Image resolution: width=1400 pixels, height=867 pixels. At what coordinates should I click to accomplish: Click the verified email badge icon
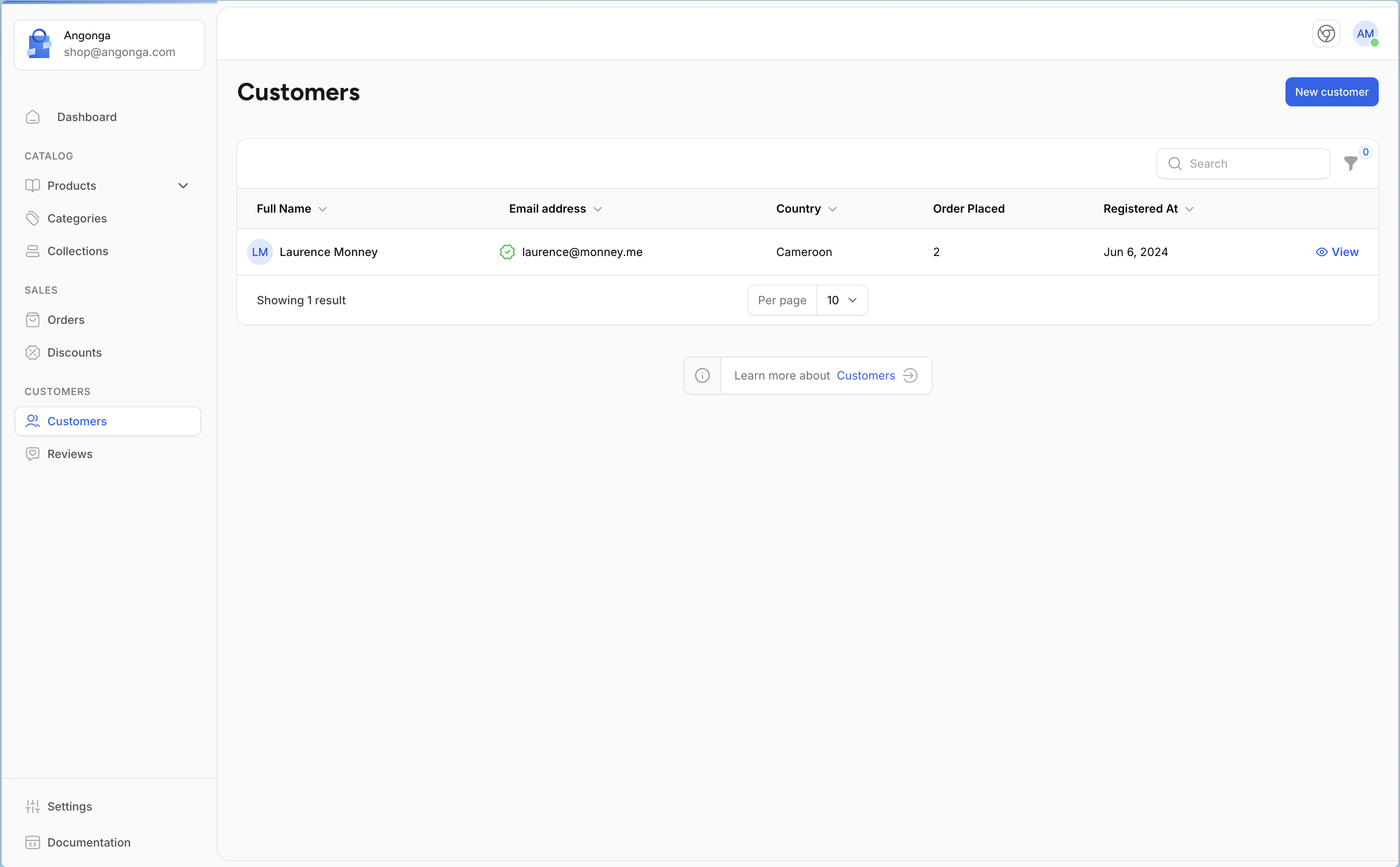[507, 252]
